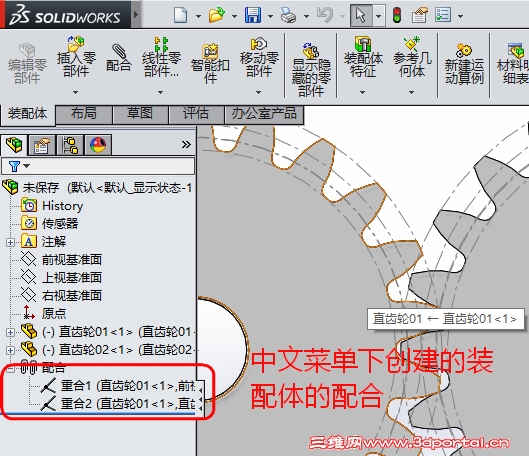Expand dropdown under 参考几何体
Image resolution: width=529 pixels, height=456 pixels.
pos(412,92)
